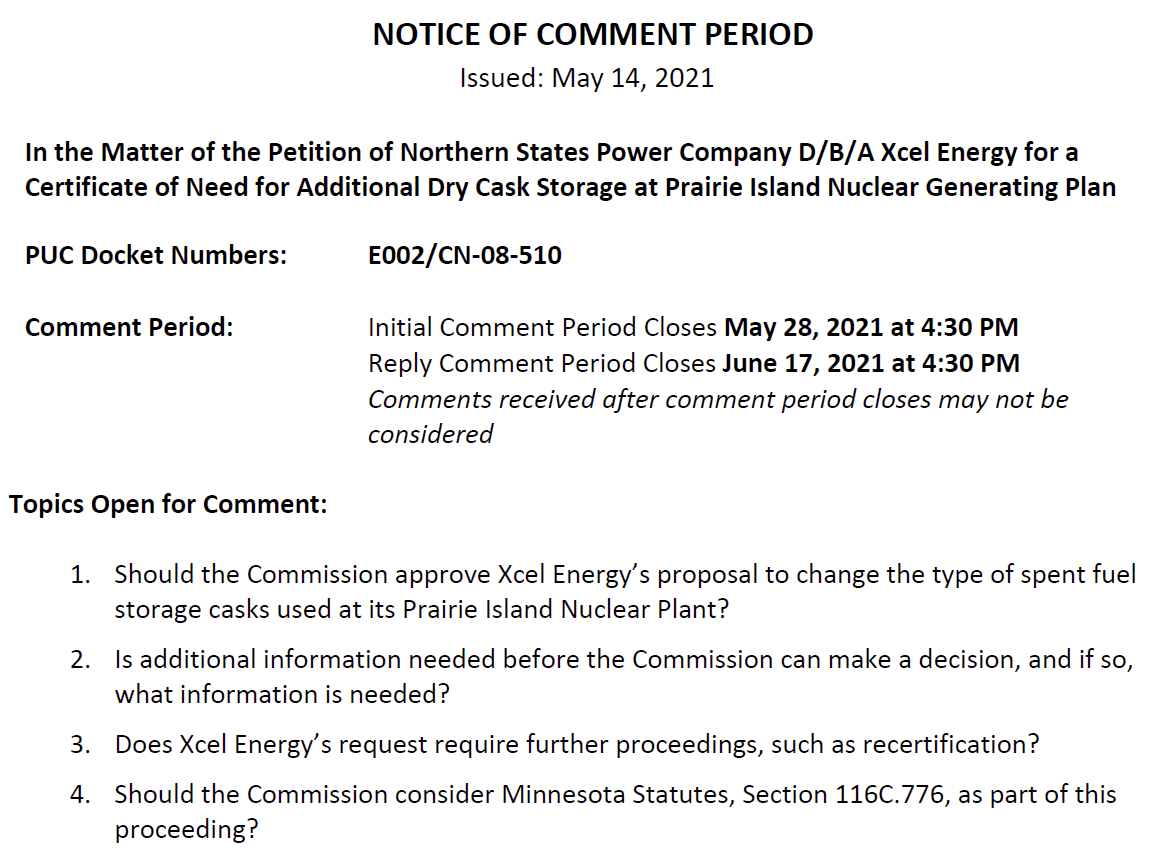
Task: Click the "Comment Period:" label
Action: pos(128,327)
